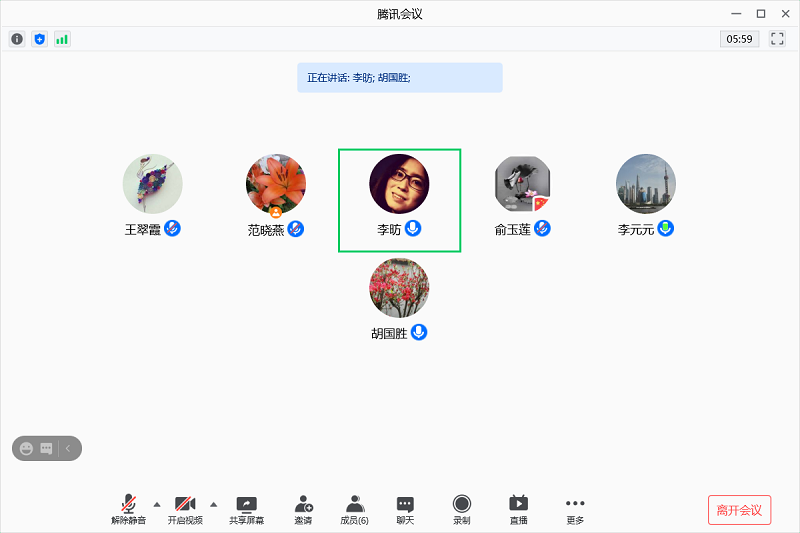This screenshot has width=800, height=533.
Task: Open the chat (聊天) panel
Action: click(405, 509)
